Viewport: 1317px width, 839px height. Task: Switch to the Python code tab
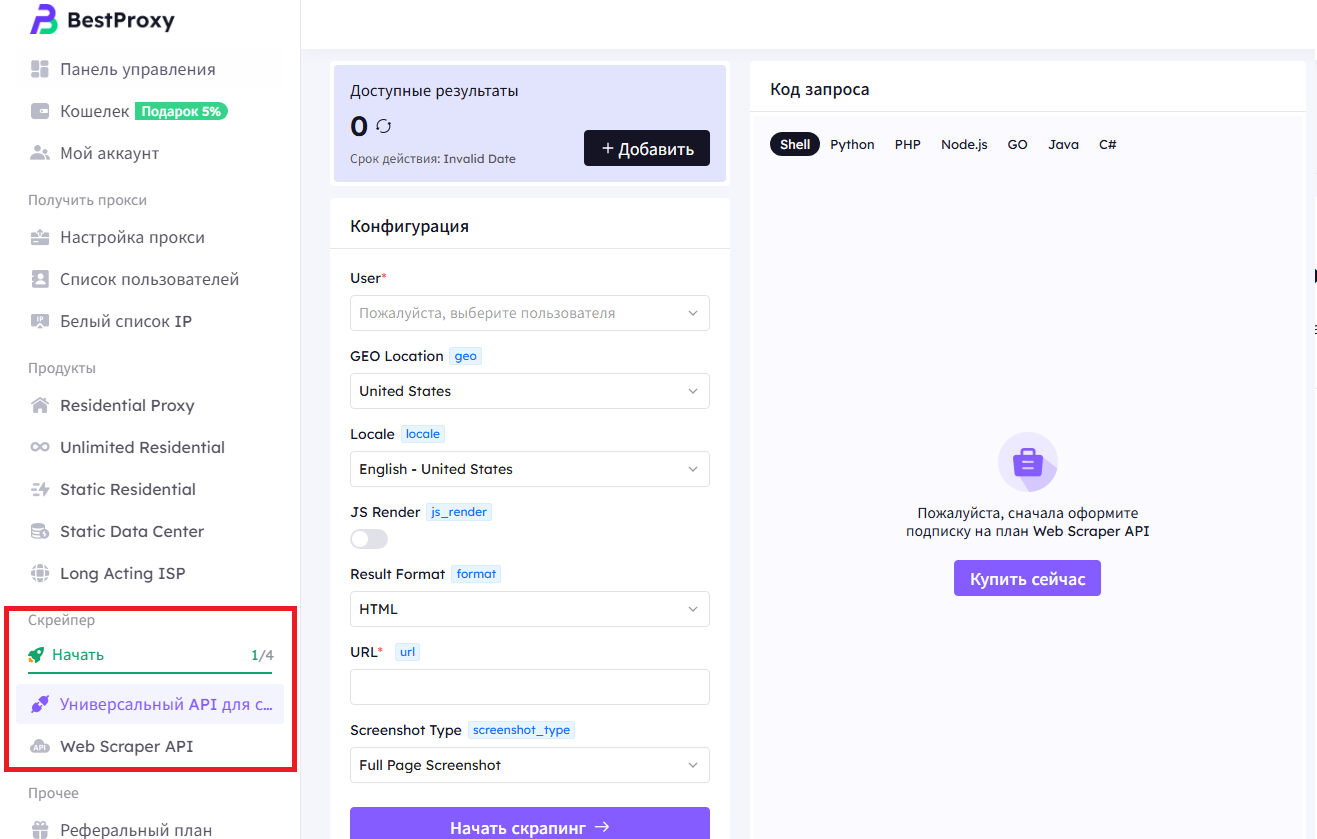[x=852, y=145]
